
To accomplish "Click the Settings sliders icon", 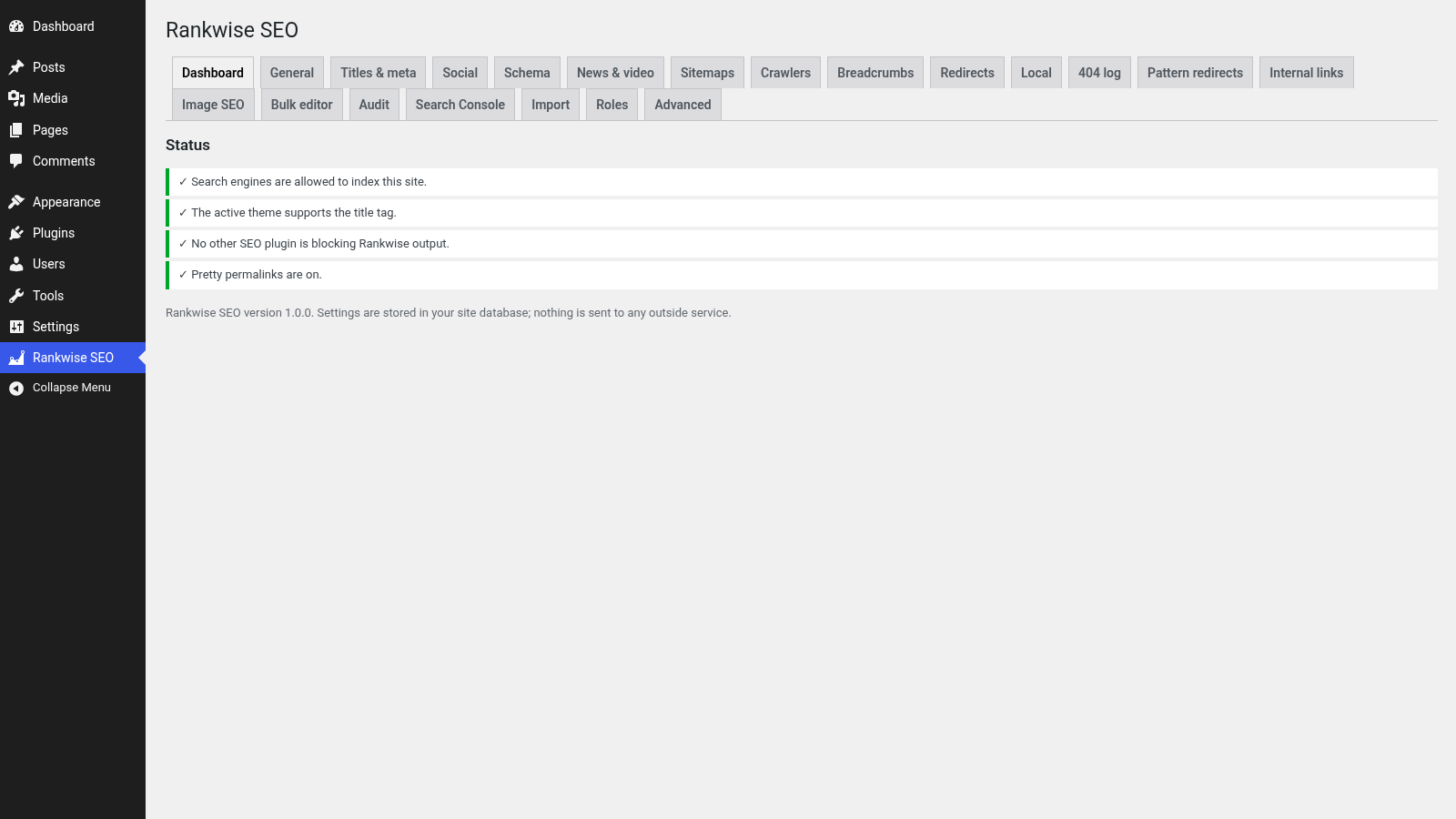I will click(x=16, y=327).
